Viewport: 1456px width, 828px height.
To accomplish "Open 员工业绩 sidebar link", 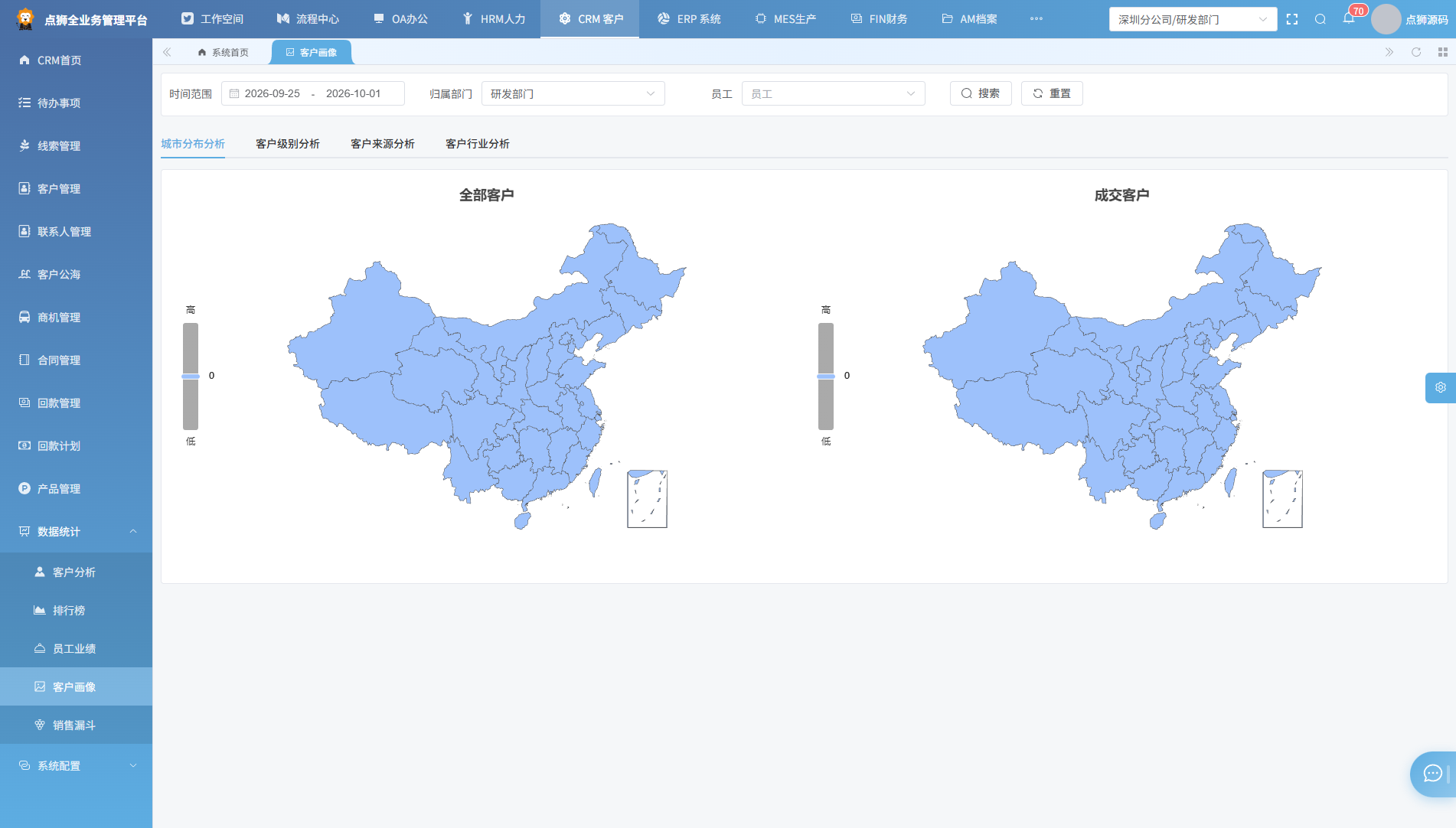I will coord(77,648).
